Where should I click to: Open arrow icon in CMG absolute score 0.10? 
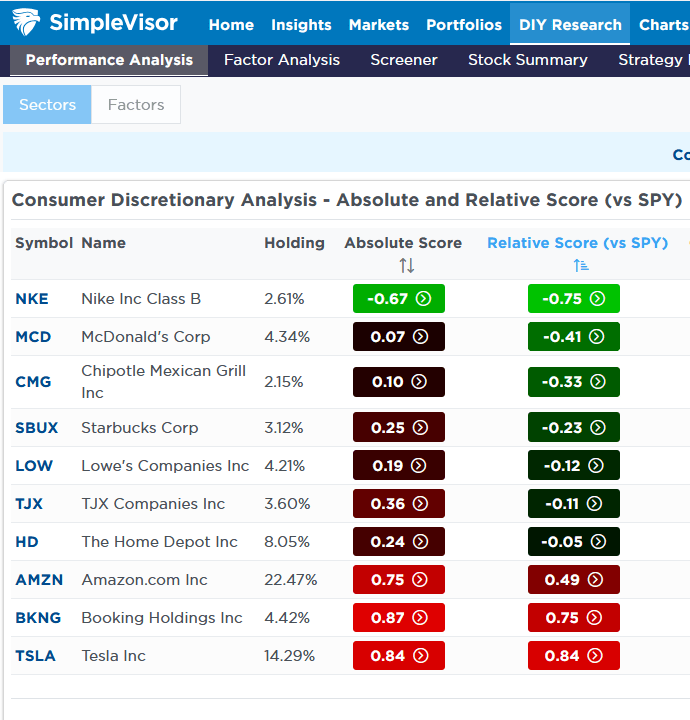pyautogui.click(x=419, y=382)
